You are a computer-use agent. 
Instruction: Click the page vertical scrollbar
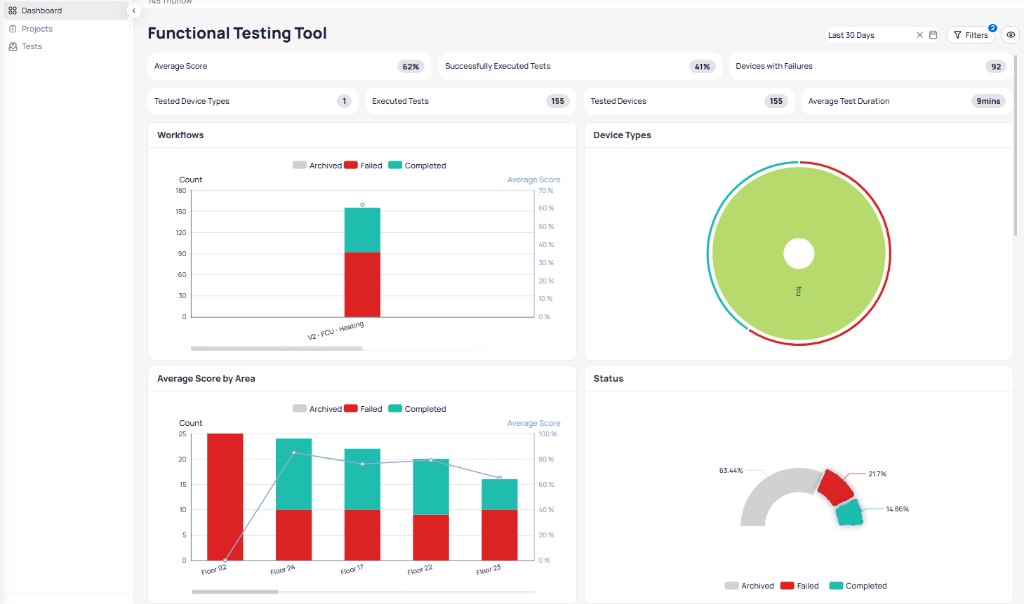(x=1016, y=144)
